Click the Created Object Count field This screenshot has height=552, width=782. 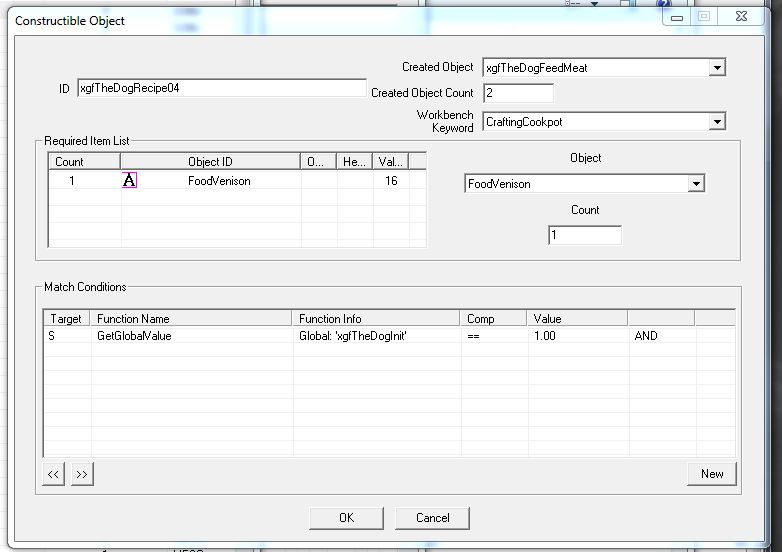[518, 93]
